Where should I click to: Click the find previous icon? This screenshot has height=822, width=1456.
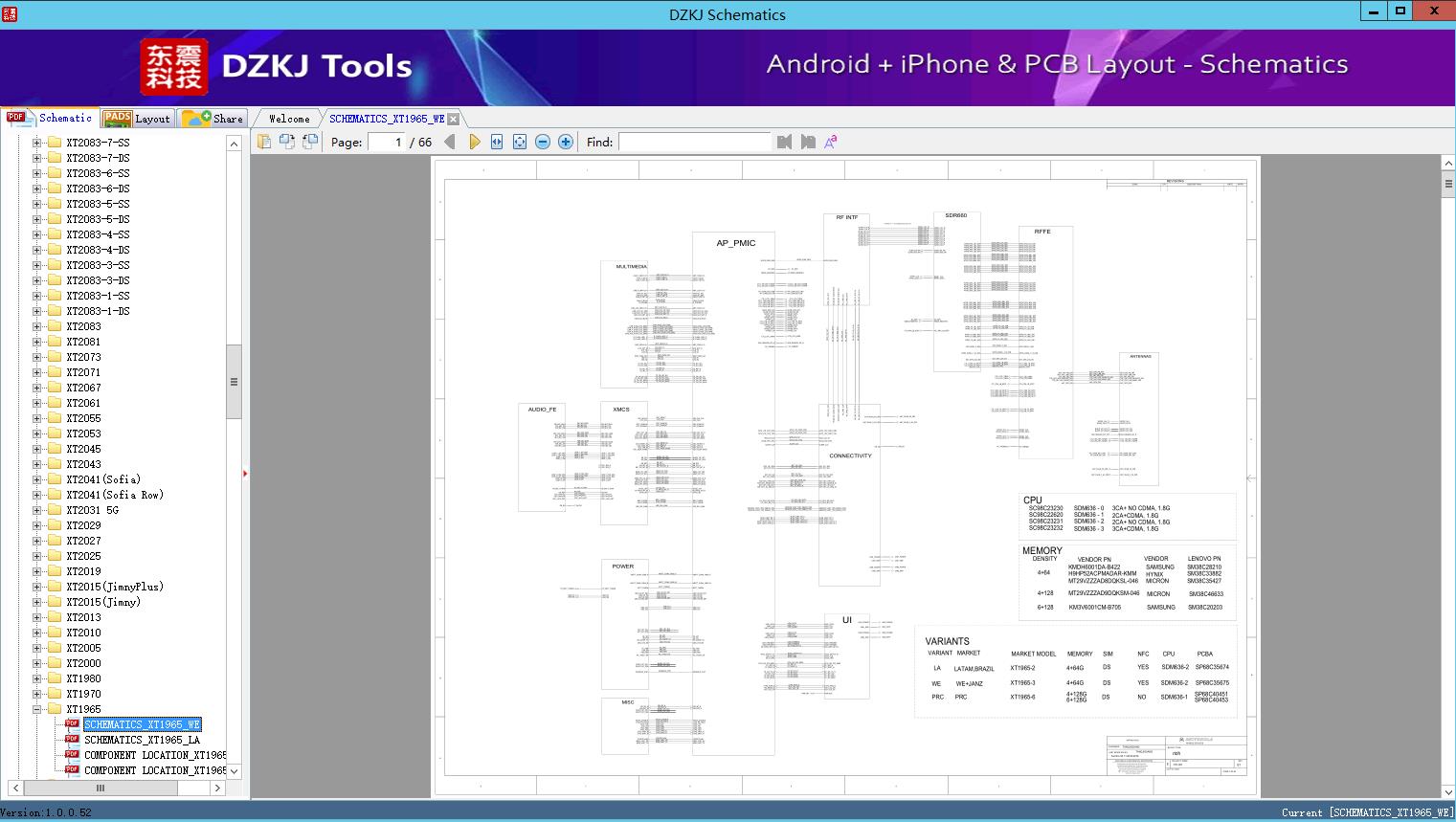point(785,142)
